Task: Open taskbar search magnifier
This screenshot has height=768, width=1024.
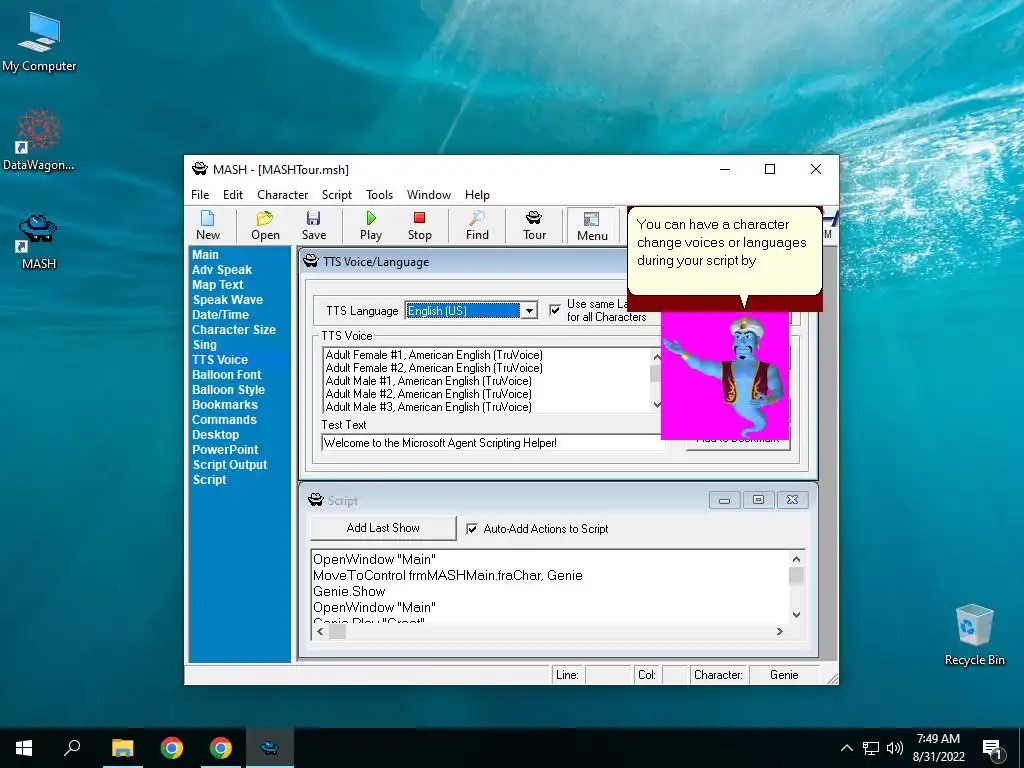Action: click(x=72, y=748)
